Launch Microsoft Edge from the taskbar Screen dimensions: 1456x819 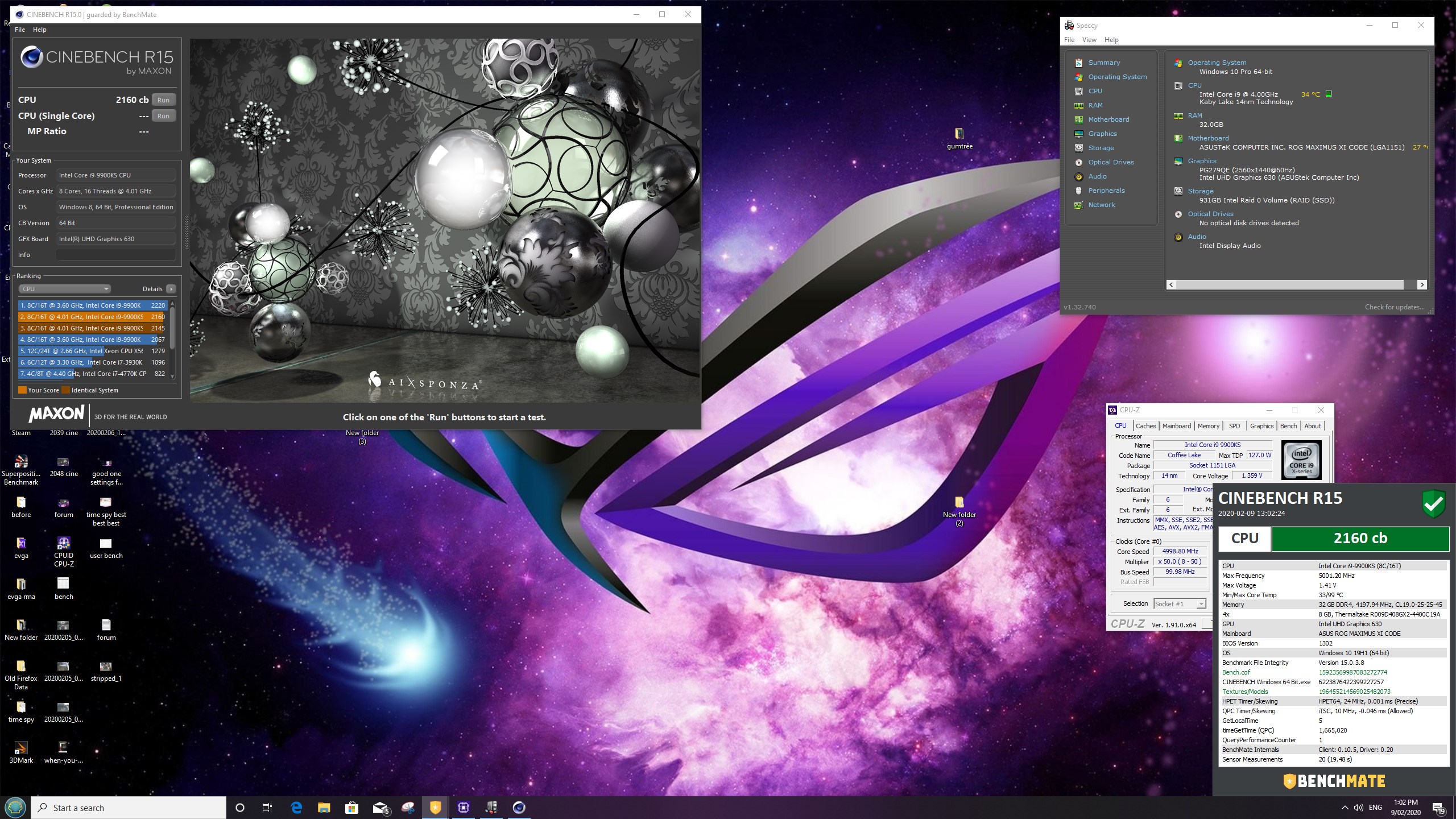(x=296, y=808)
